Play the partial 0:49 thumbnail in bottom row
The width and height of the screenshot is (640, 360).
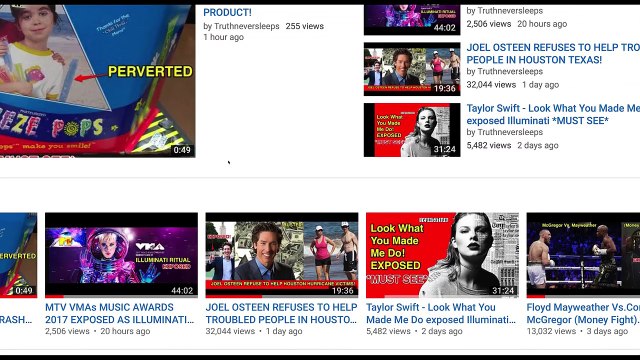click(x=18, y=255)
